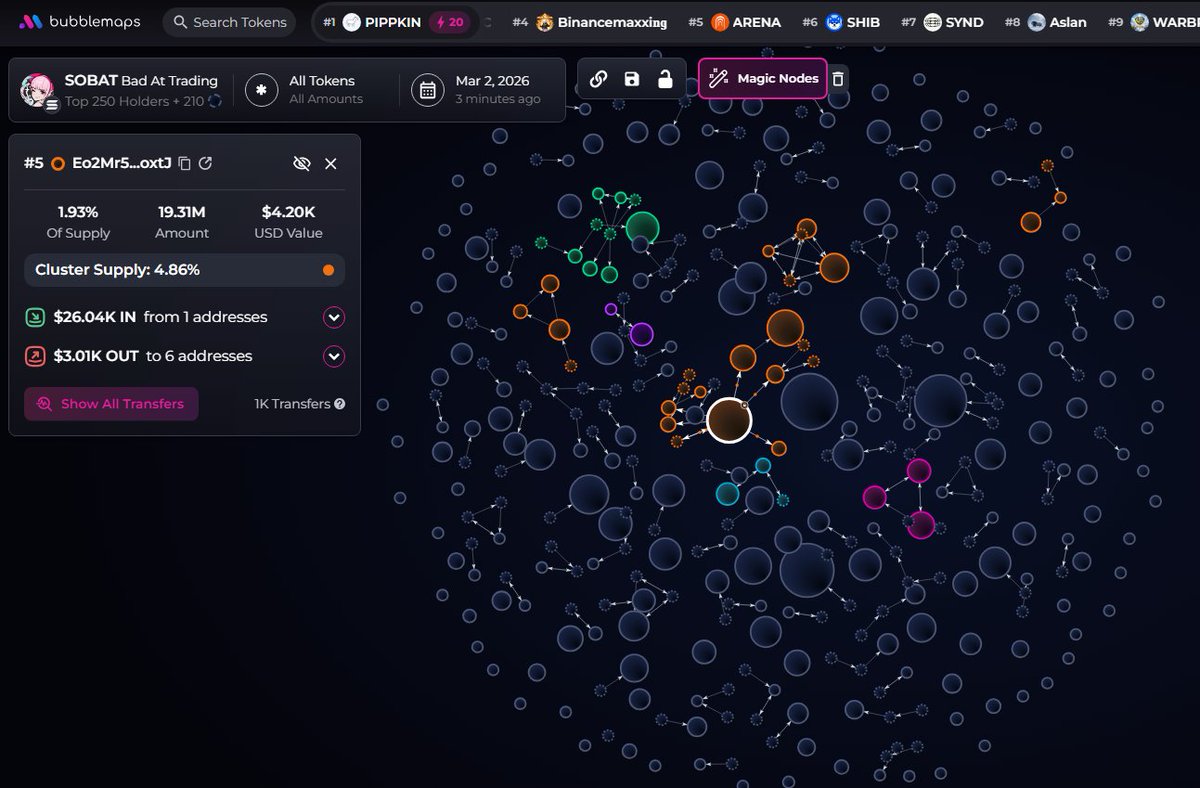Click the orange ring token icon beside Eo2Mr5

(58, 163)
